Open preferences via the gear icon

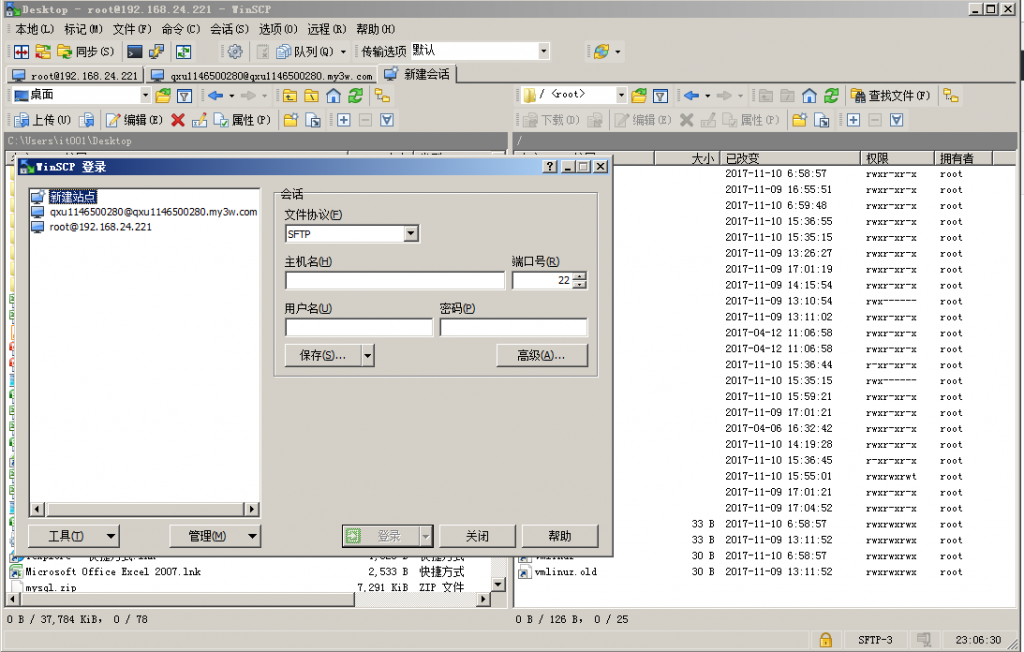(235, 52)
